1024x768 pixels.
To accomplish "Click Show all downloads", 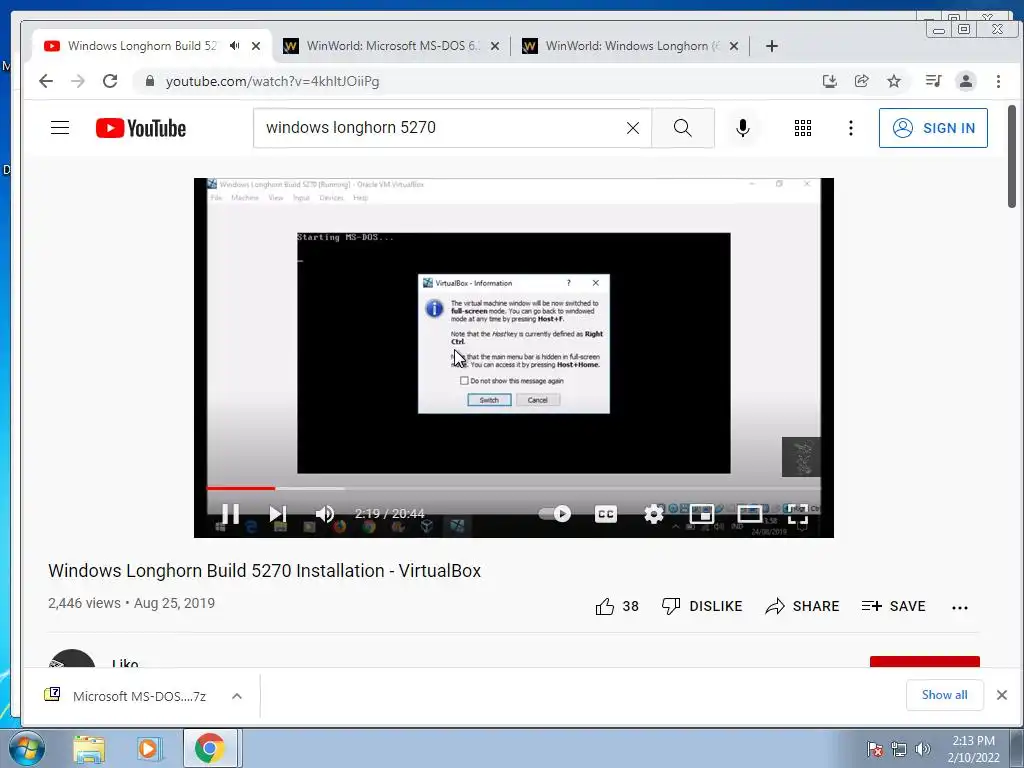I will click(x=944, y=695).
